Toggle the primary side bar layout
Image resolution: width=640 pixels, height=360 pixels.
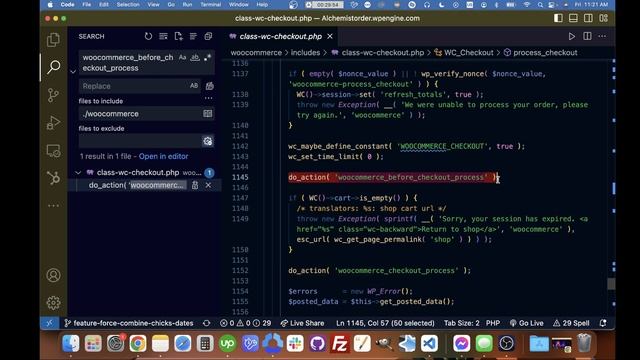(558, 18)
